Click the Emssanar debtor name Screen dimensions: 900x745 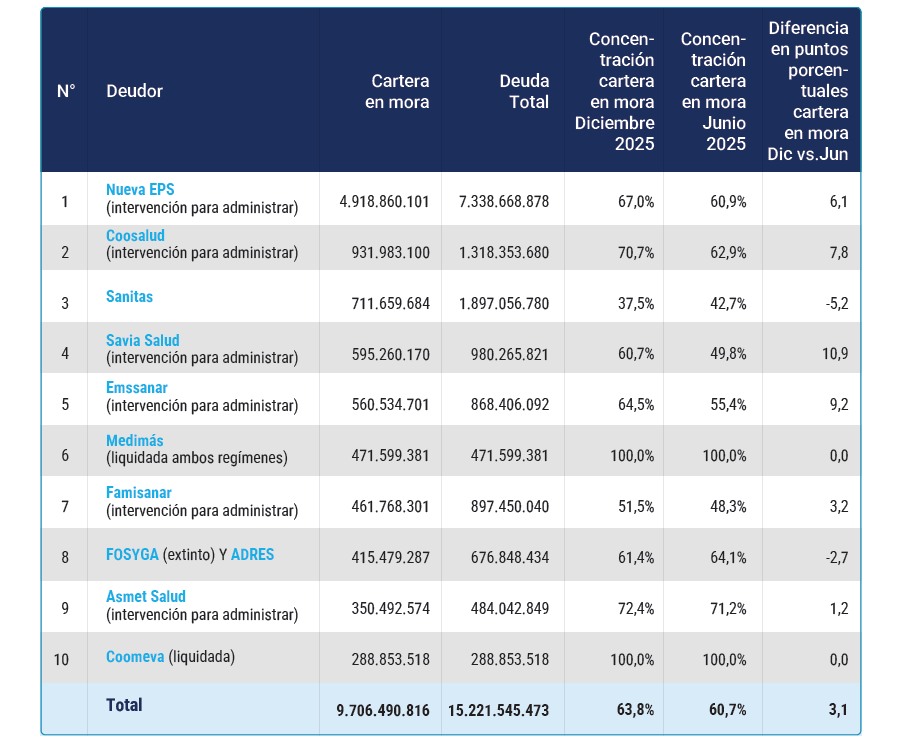coord(137,387)
